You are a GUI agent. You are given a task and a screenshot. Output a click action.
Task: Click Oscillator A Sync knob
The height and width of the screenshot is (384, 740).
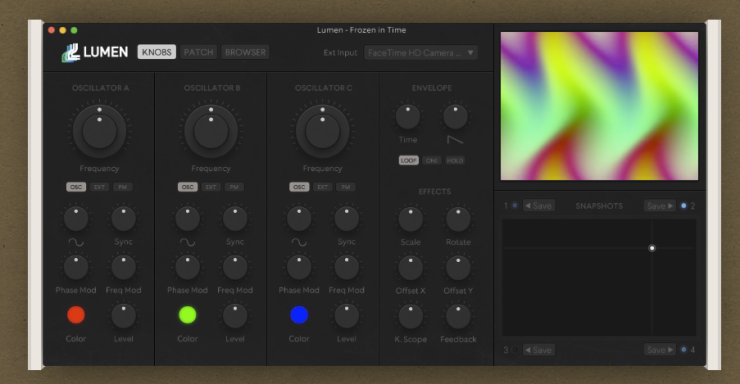click(123, 218)
